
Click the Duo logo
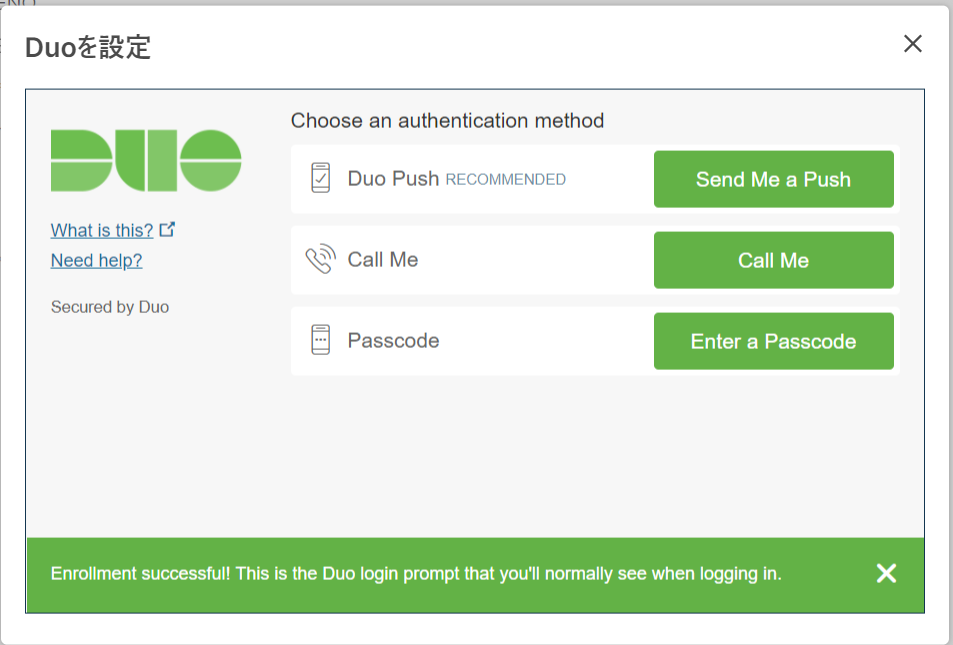146,160
